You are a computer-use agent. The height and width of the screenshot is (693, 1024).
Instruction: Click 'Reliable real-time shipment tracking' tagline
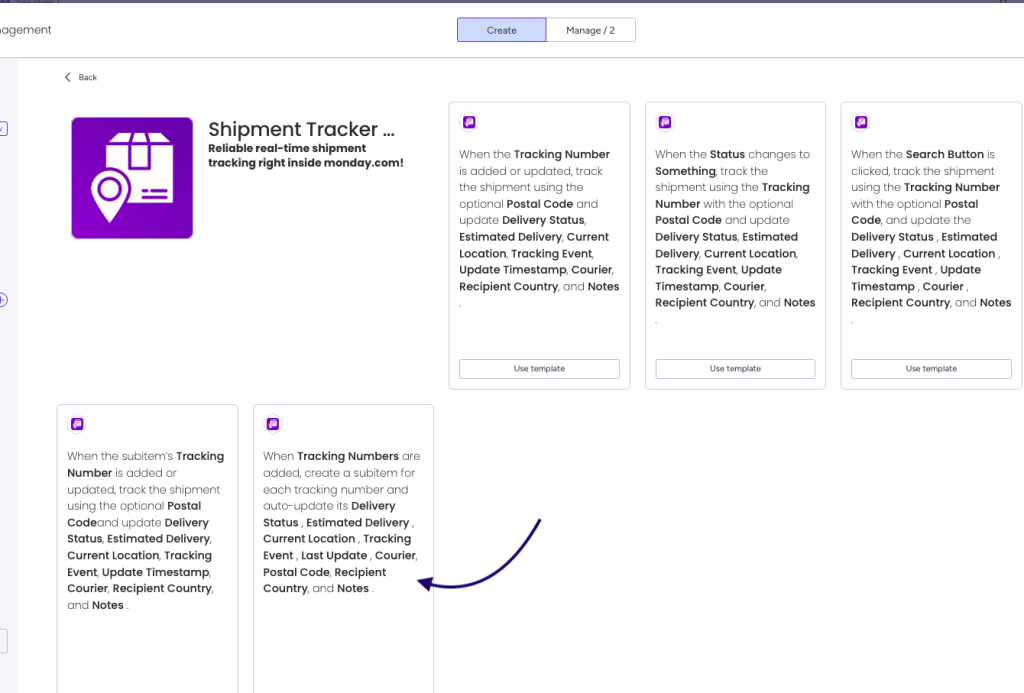point(306,155)
